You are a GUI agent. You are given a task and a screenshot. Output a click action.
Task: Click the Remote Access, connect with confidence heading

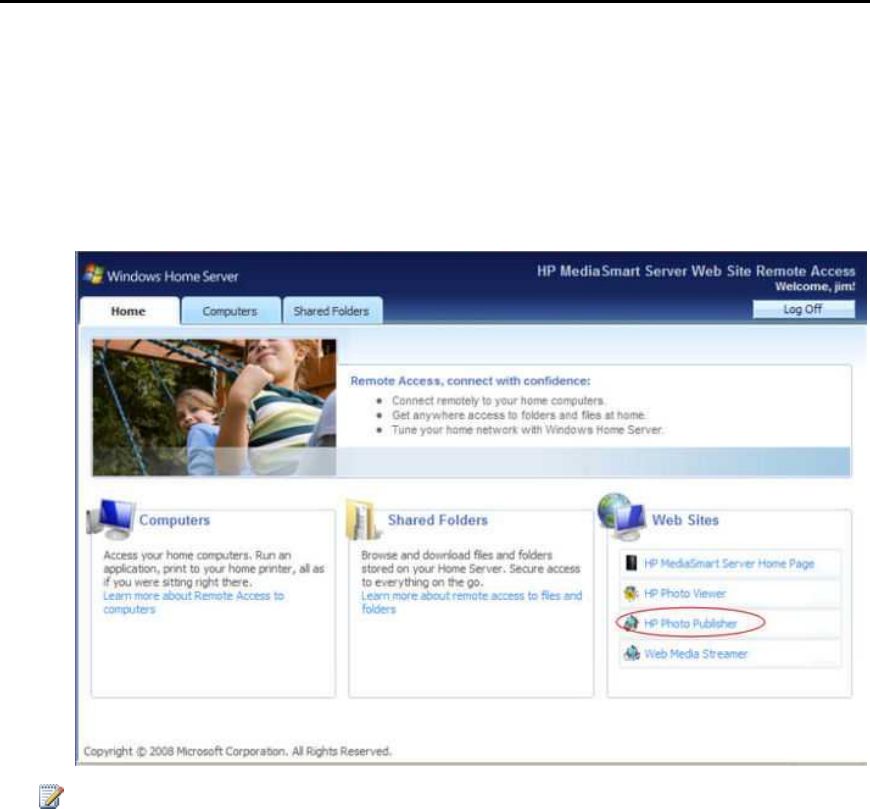(x=471, y=381)
